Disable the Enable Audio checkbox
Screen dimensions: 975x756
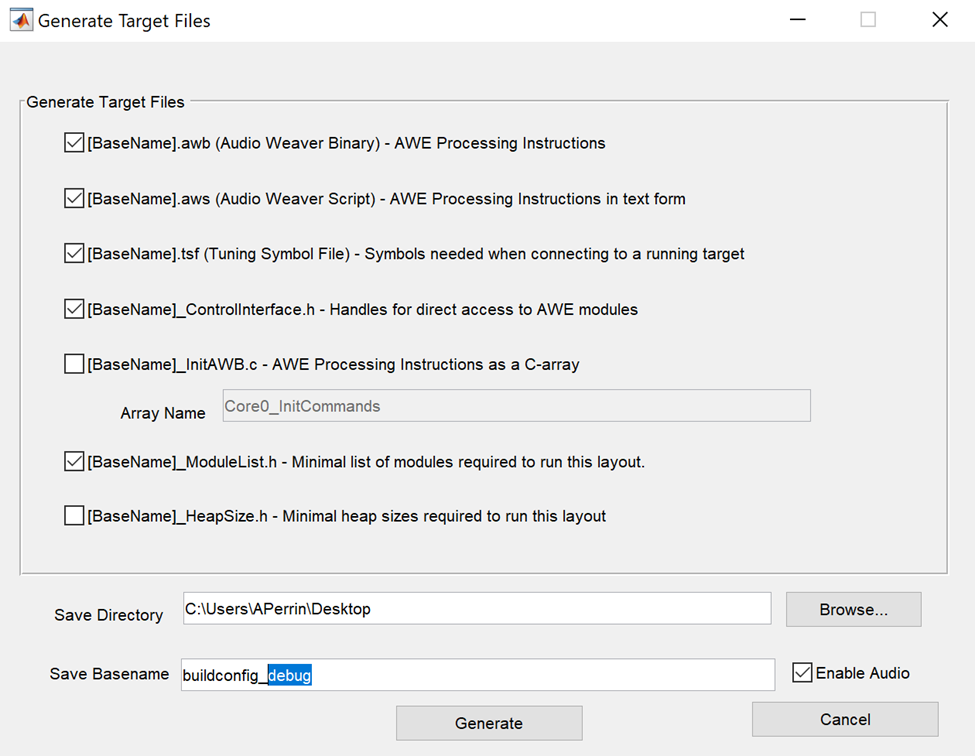[802, 673]
